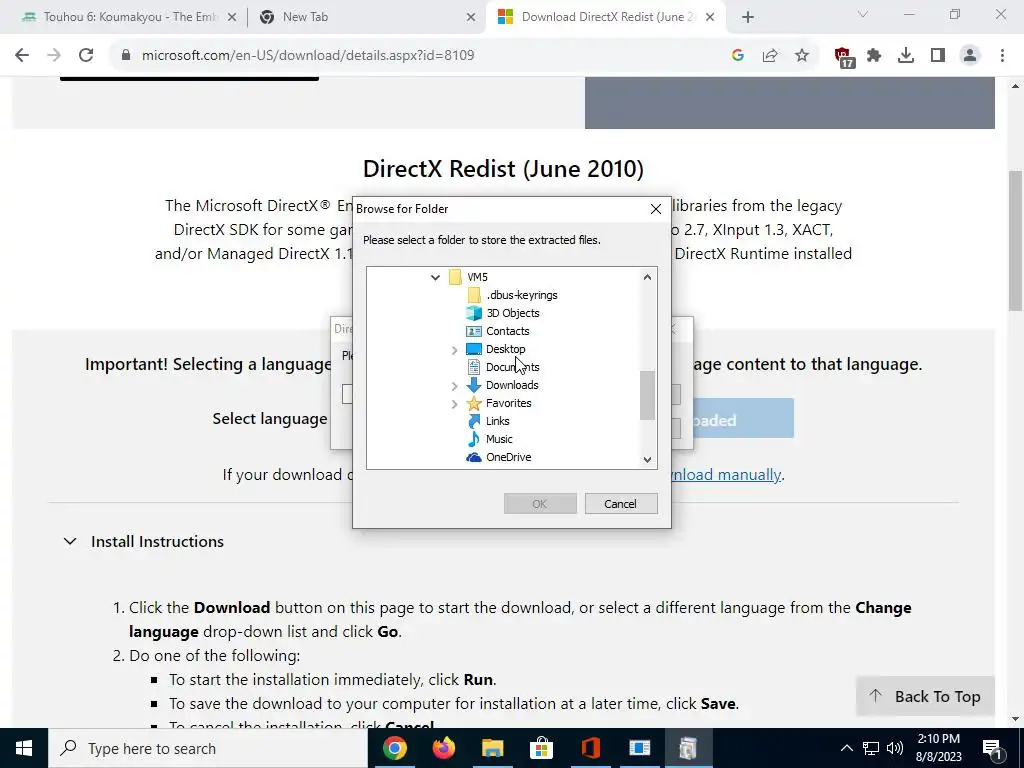
Task: Select the Music folder
Action: click(x=499, y=439)
